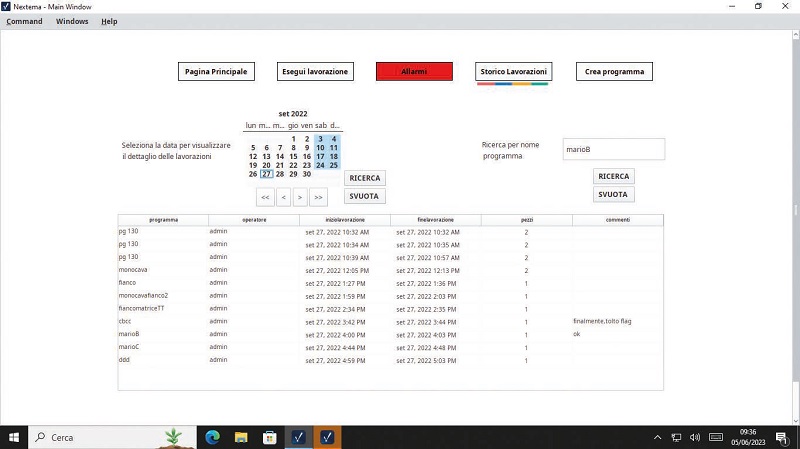Show hidden system tray icons
The width and height of the screenshot is (800, 449).
coord(657,437)
